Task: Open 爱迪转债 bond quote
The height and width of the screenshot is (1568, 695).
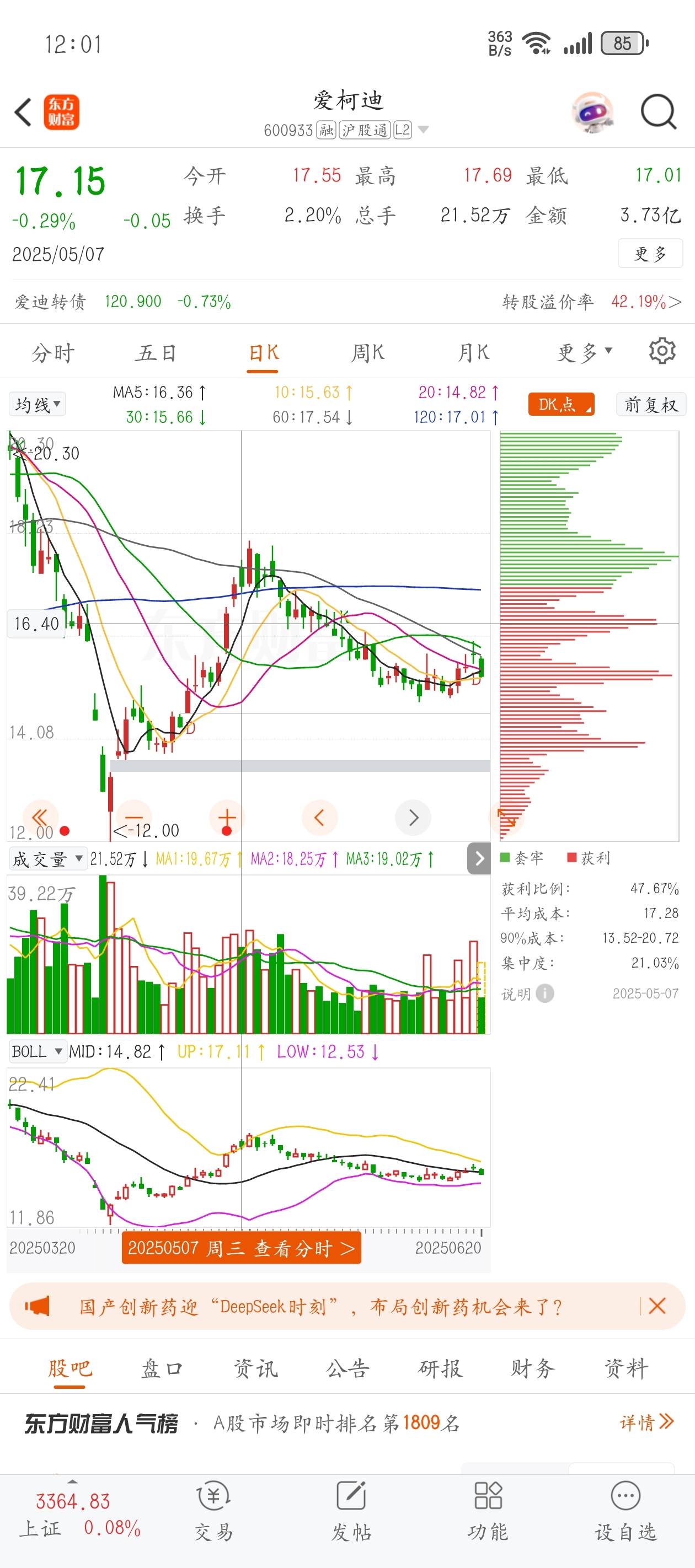Action: [122, 301]
